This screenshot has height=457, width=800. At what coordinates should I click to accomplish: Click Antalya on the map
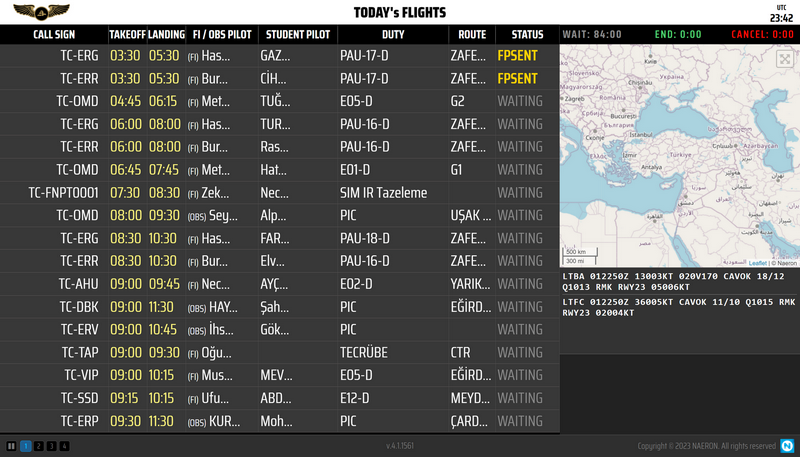point(653,167)
